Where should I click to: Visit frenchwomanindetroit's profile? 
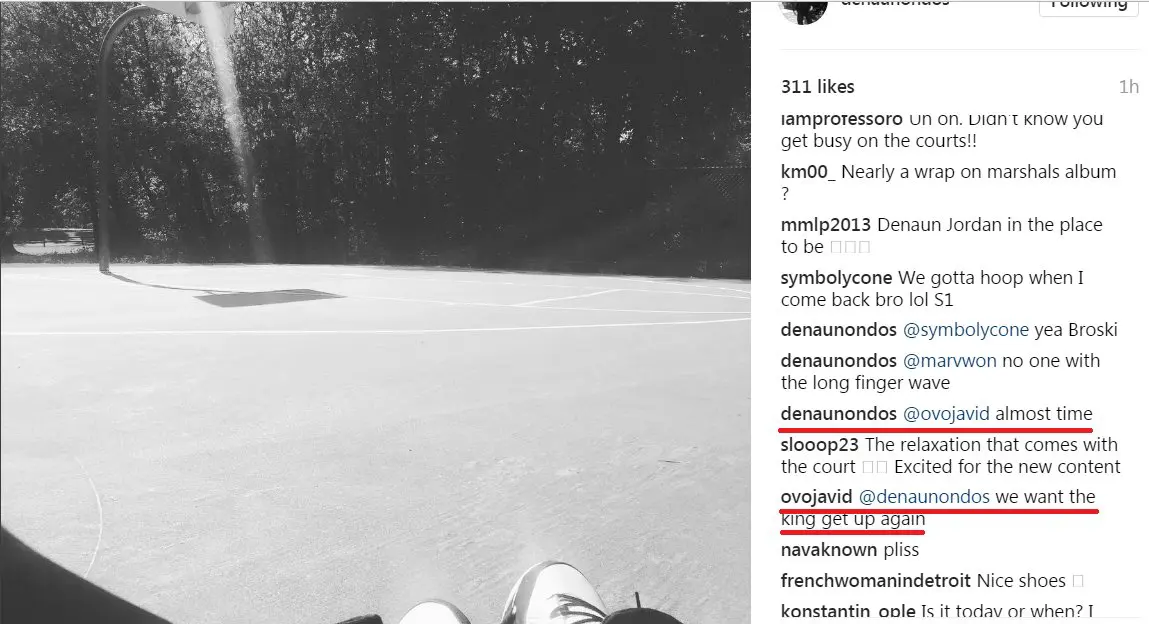(876, 581)
